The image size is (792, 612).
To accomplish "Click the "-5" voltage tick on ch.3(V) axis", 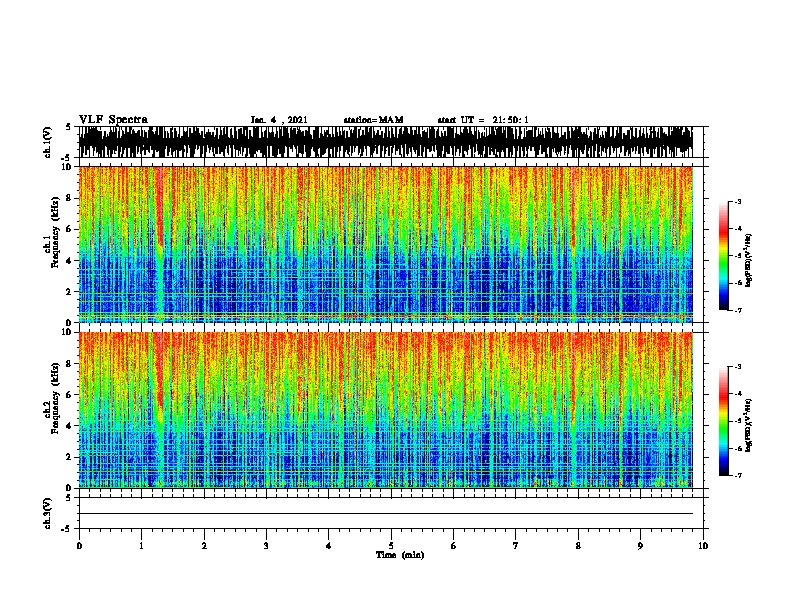I will pyautogui.click(x=67, y=529).
